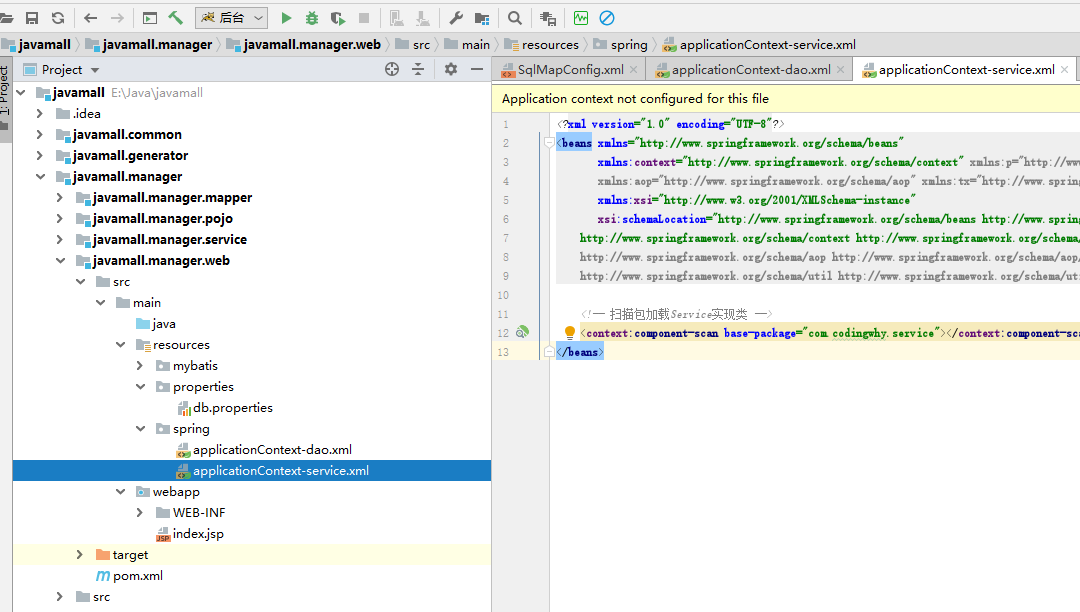This screenshot has width=1080, height=612.
Task: Open Project Structure icon in toolbar
Action: click(x=482, y=18)
